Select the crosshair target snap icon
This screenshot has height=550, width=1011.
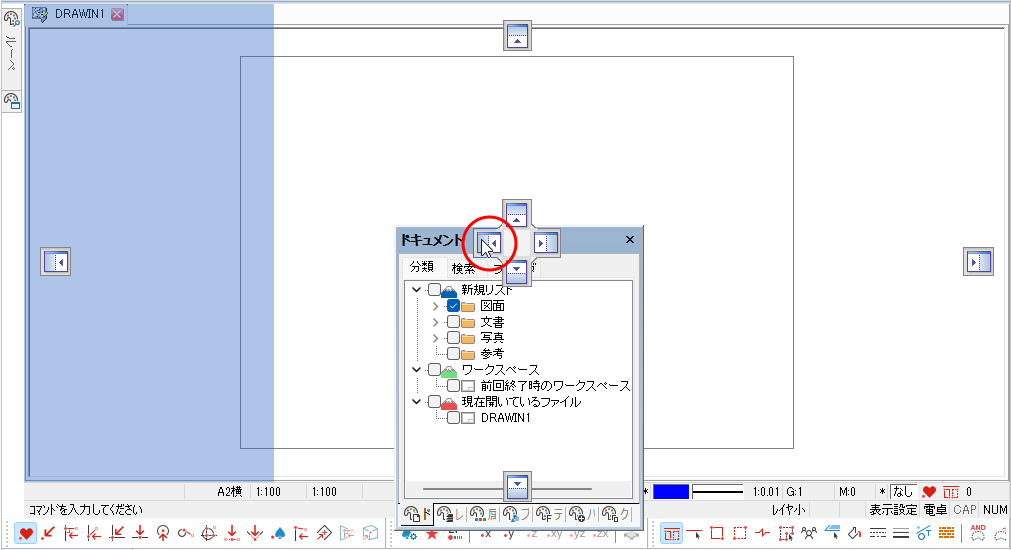[208, 534]
